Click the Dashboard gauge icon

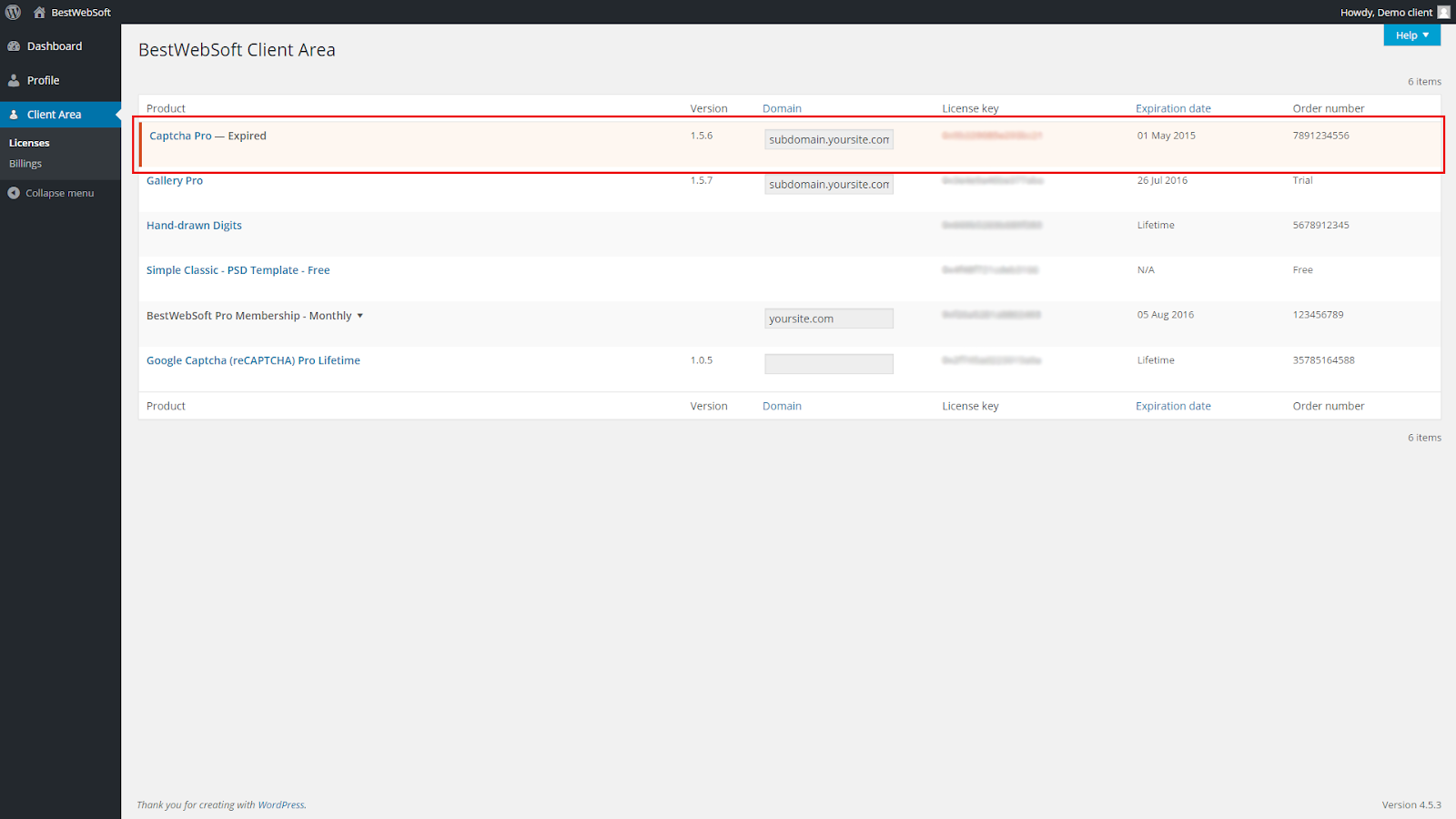(x=14, y=46)
